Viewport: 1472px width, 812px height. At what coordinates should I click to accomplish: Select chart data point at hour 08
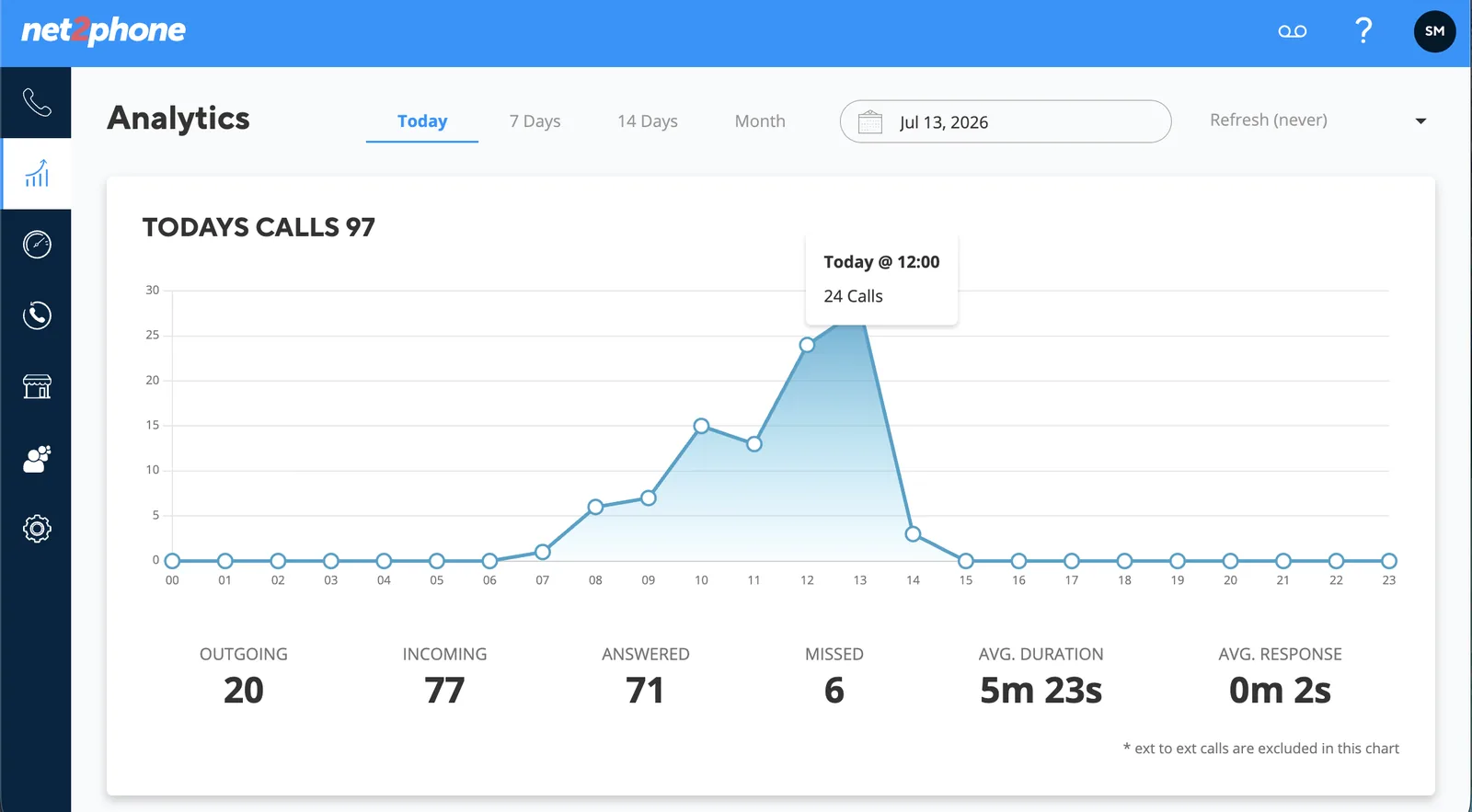tap(595, 507)
